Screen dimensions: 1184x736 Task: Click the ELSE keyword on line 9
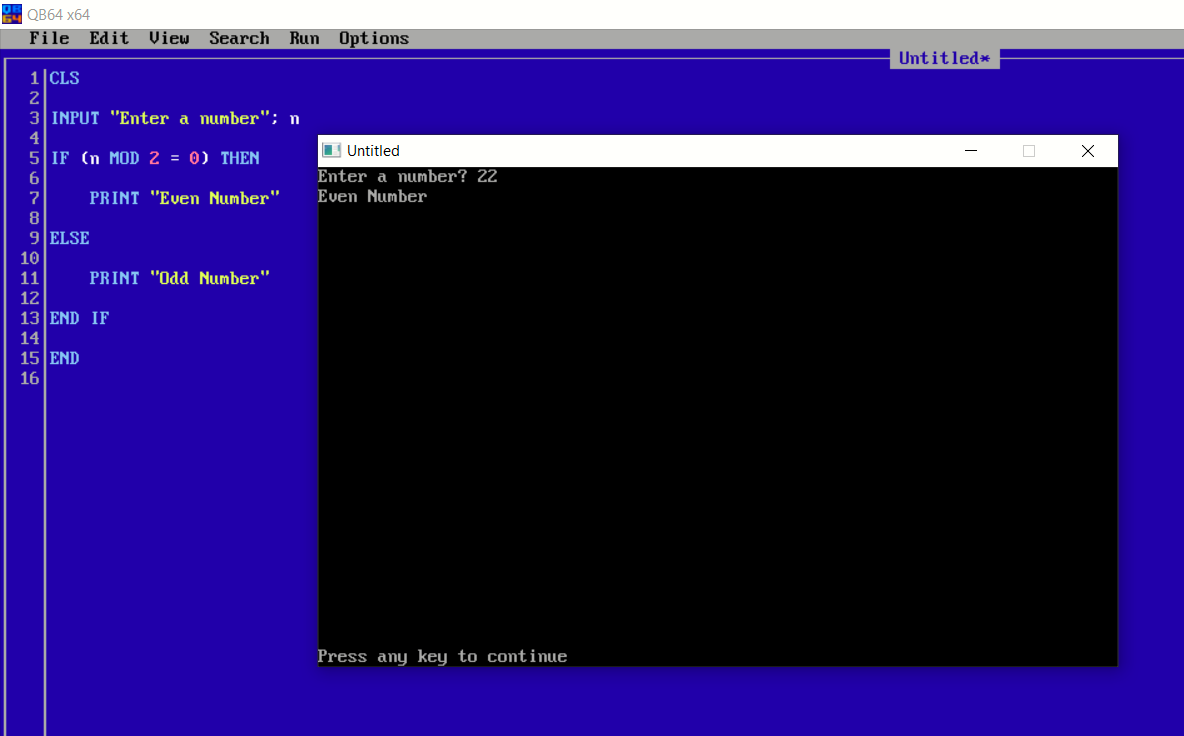click(x=69, y=238)
